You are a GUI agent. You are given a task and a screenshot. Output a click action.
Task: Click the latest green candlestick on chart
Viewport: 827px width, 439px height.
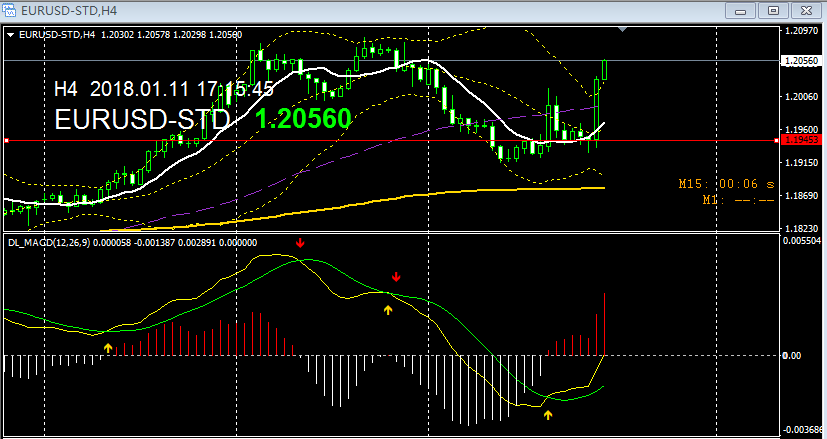coord(606,69)
